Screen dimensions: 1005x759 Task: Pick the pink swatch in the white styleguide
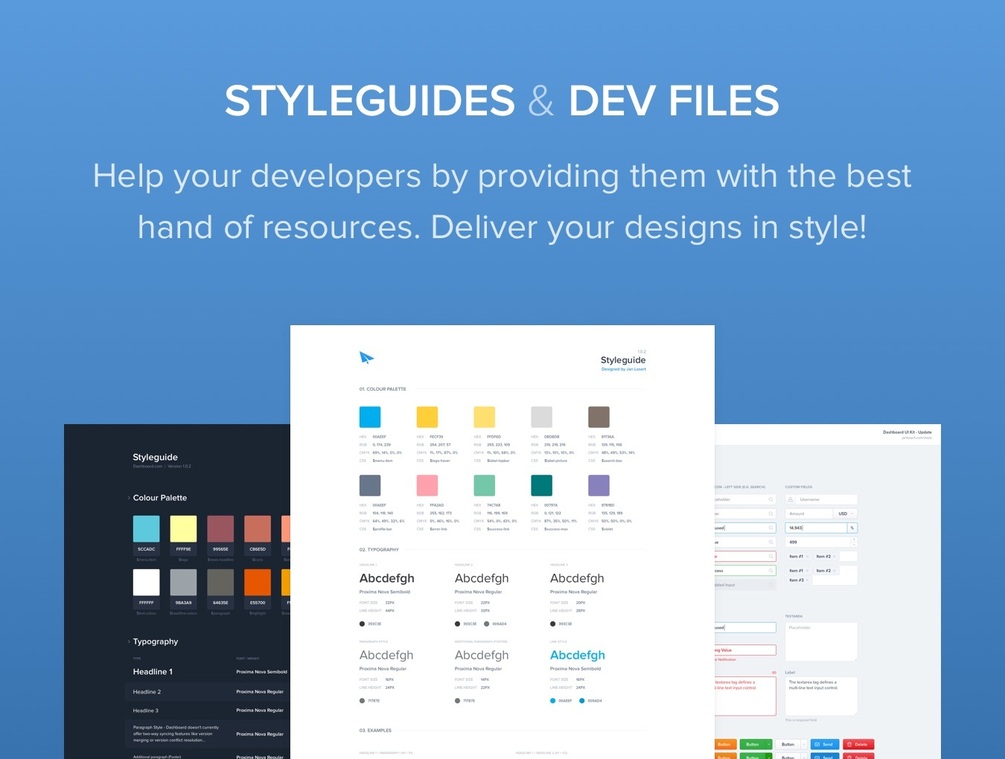(x=427, y=485)
